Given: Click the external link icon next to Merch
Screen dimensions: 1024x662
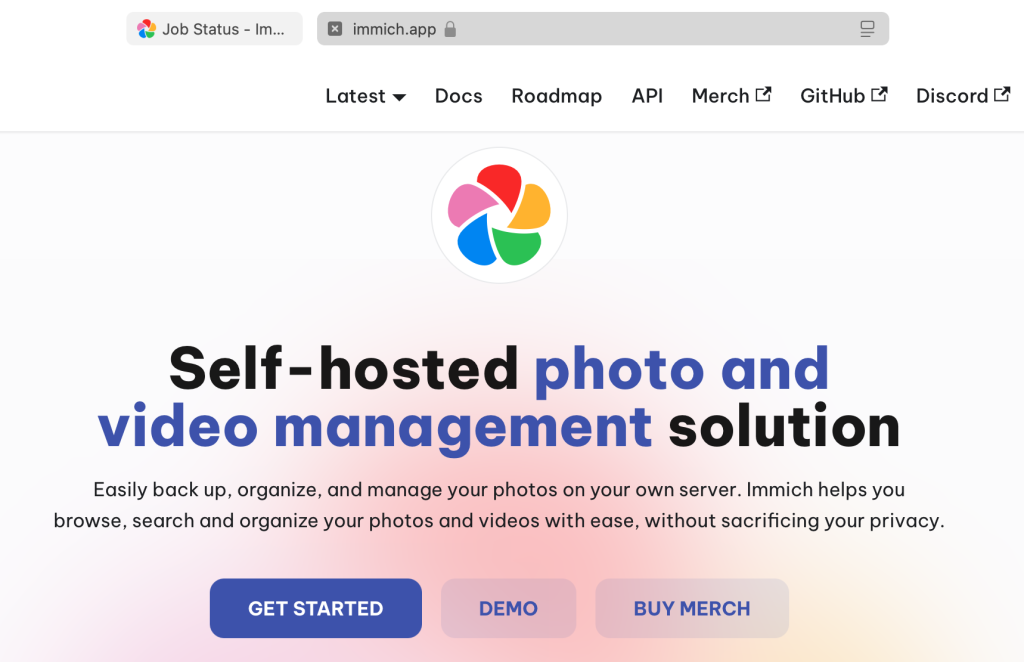Looking at the screenshot, I should [764, 95].
